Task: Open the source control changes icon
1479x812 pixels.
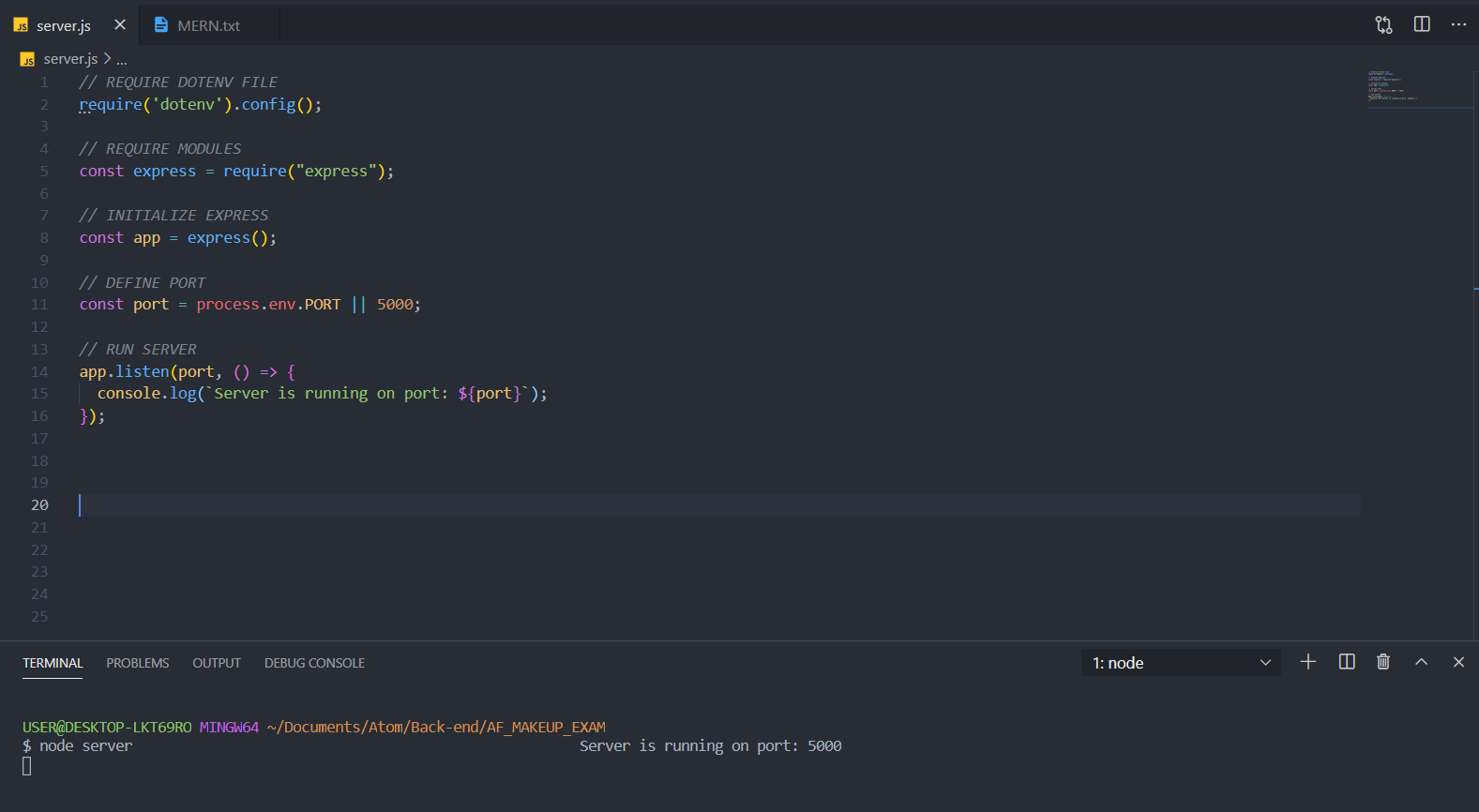Action: tap(1383, 24)
